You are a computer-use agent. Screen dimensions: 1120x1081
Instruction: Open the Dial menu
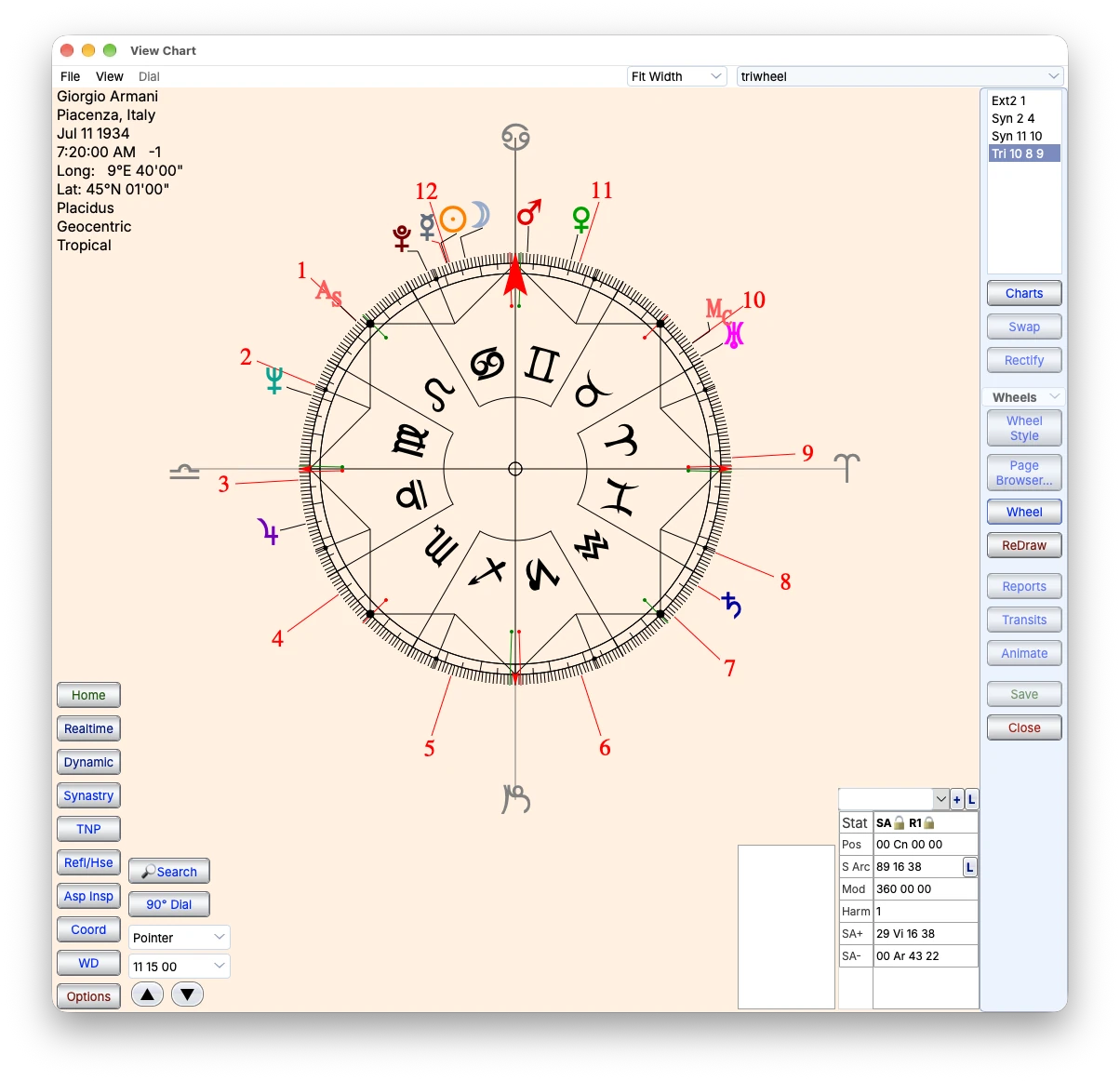coord(149,76)
